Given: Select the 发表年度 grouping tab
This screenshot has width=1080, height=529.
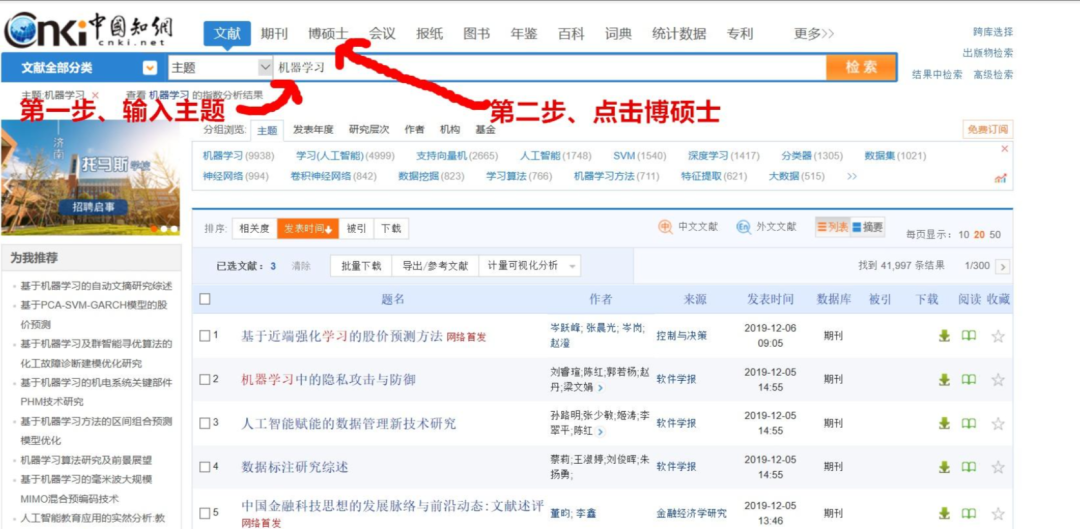Looking at the screenshot, I should [313, 129].
